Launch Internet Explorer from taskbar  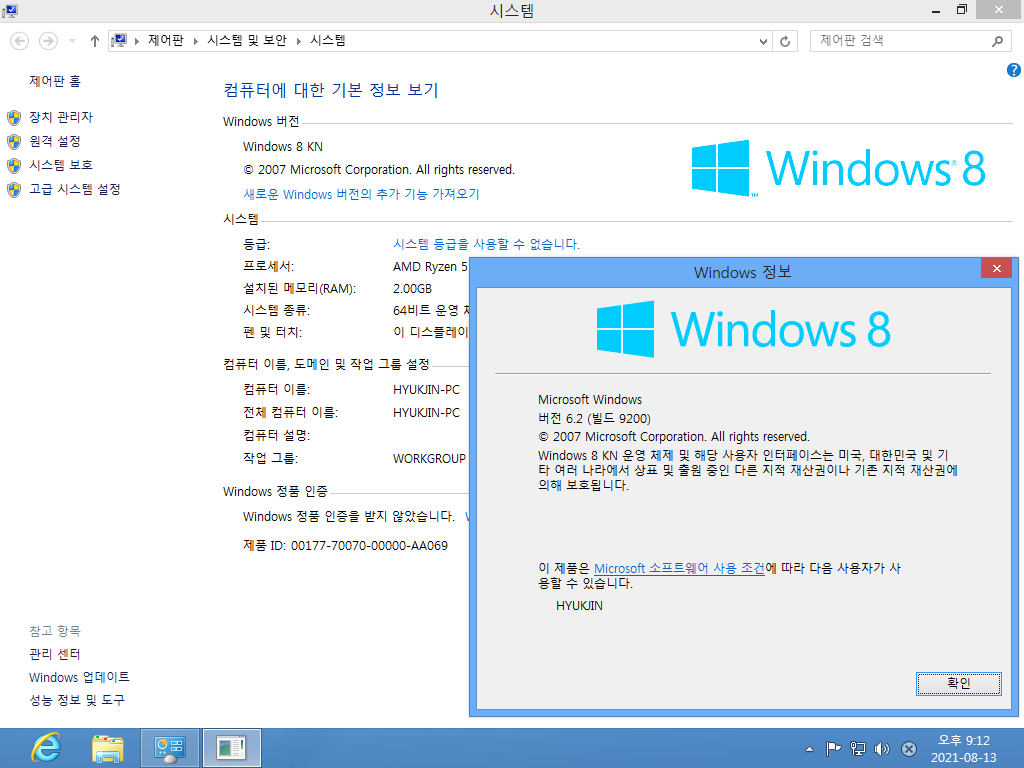tap(46, 748)
